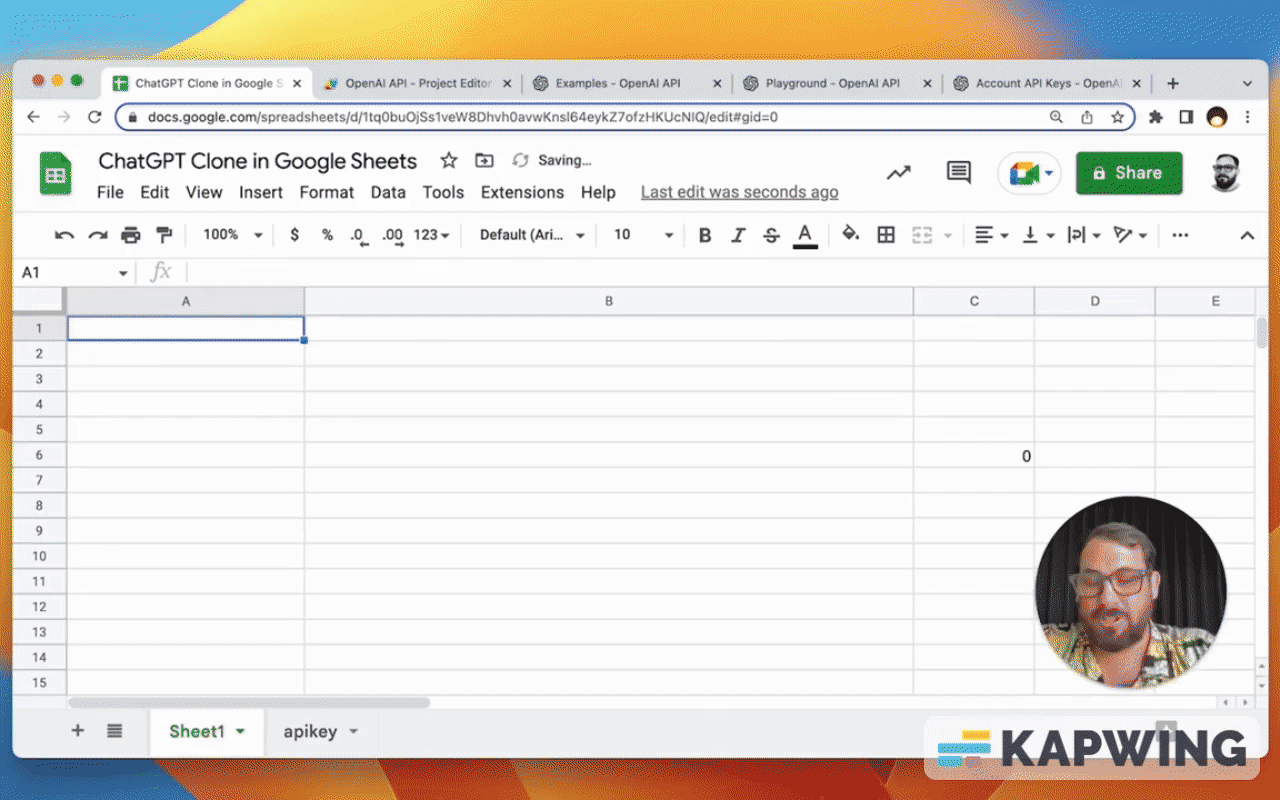The width and height of the screenshot is (1280, 800).
Task: Click the Redo arrow icon
Action: [x=98, y=235]
